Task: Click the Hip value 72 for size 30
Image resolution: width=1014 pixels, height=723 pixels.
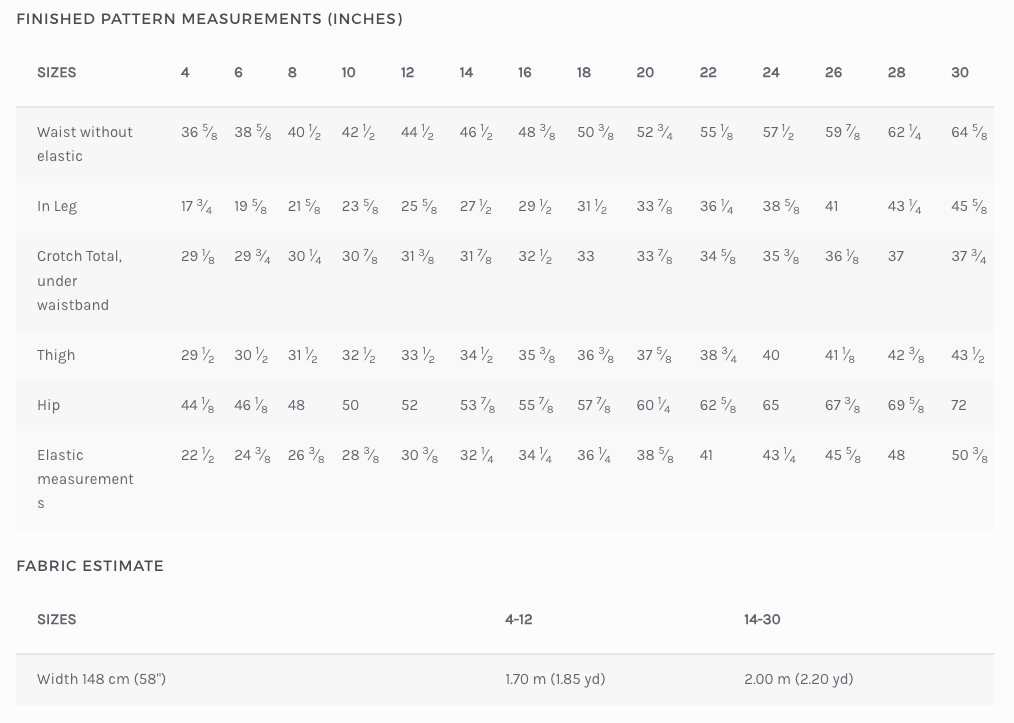Action: [x=959, y=405]
